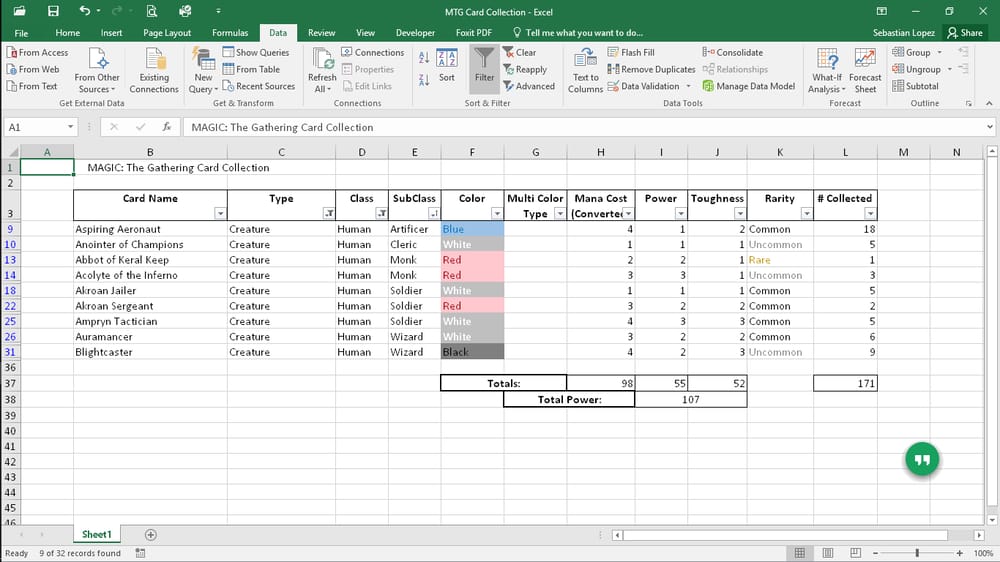The width and height of the screenshot is (1000, 562).
Task: Open Existing Connections
Action: (x=154, y=71)
